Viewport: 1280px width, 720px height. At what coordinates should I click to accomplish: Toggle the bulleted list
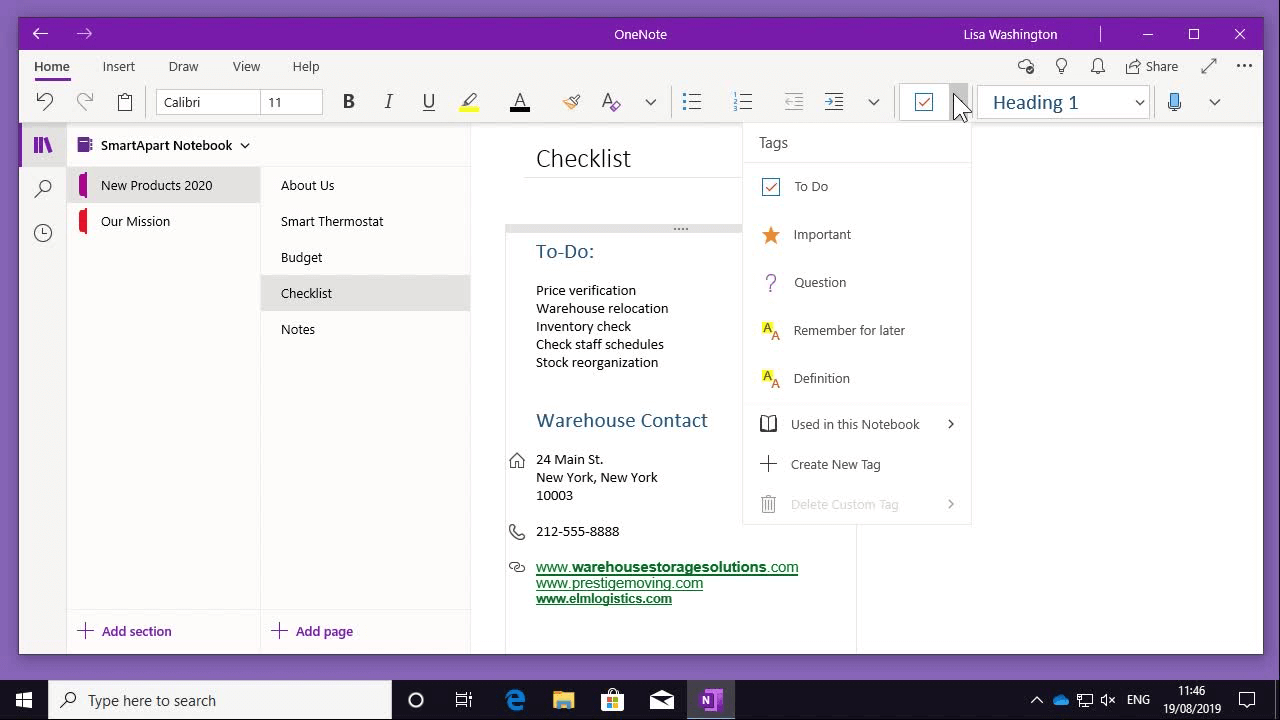[691, 101]
